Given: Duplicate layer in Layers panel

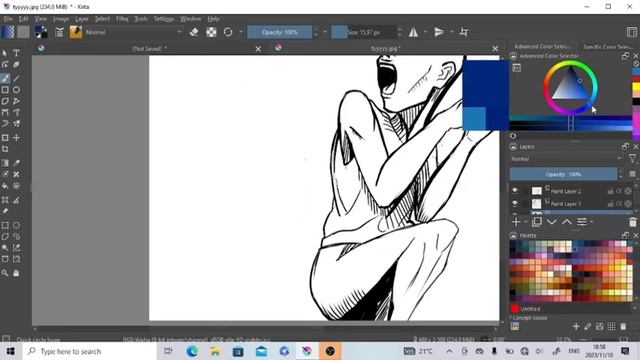Looking at the screenshot, I should click(x=537, y=222).
